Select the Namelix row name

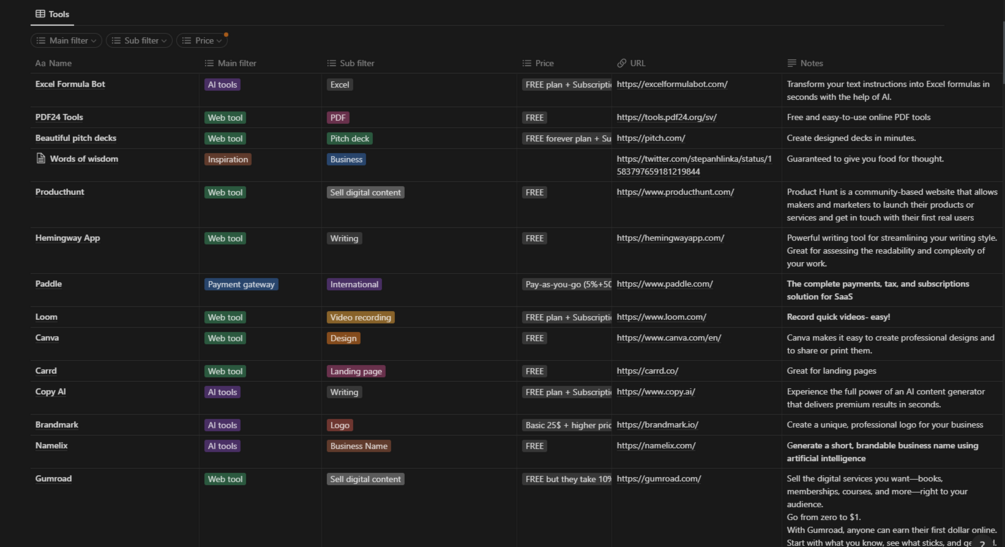51,446
